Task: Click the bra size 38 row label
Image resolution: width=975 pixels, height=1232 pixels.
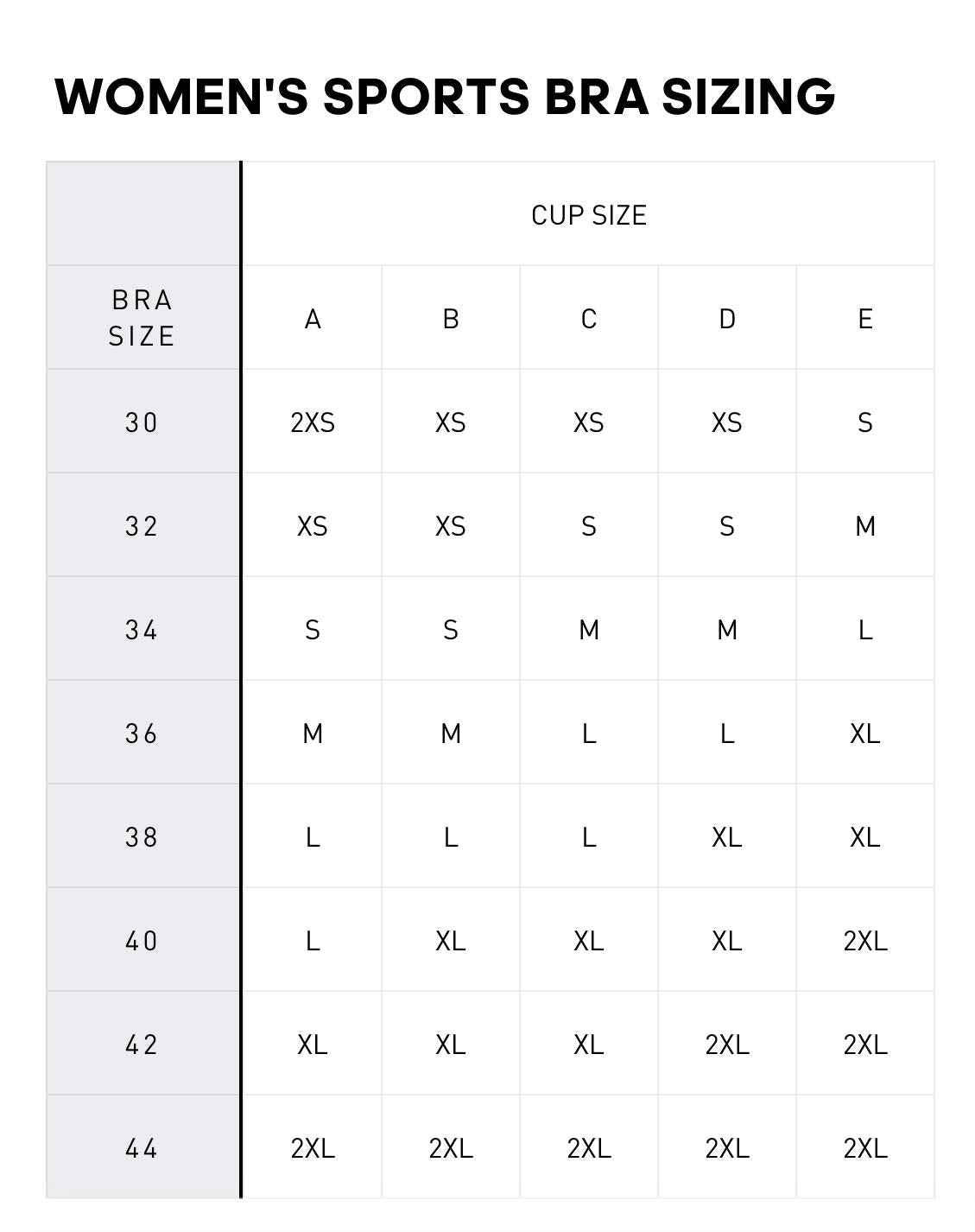Action: coord(142,837)
